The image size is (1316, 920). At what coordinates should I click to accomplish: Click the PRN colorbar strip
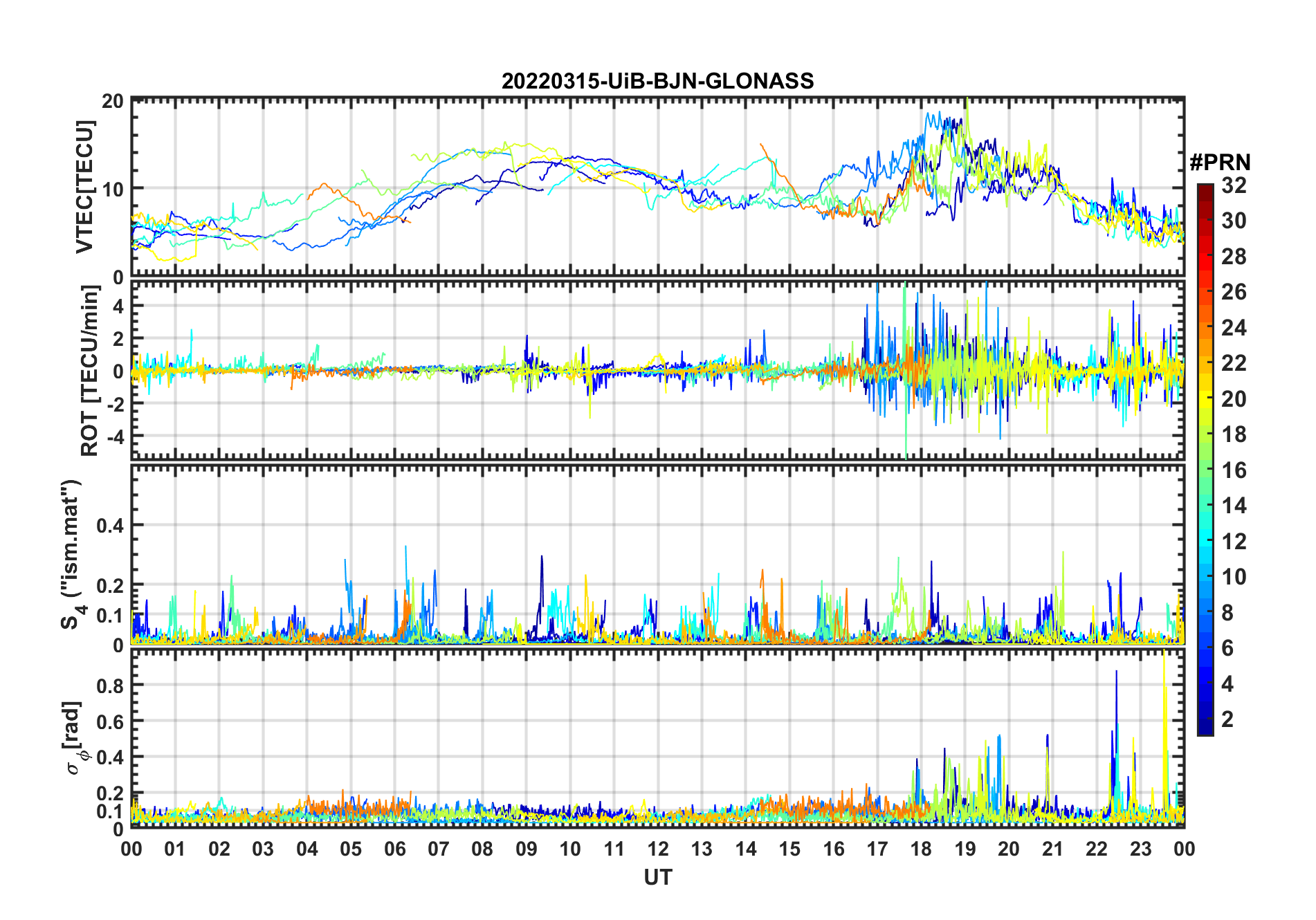tap(1205, 459)
